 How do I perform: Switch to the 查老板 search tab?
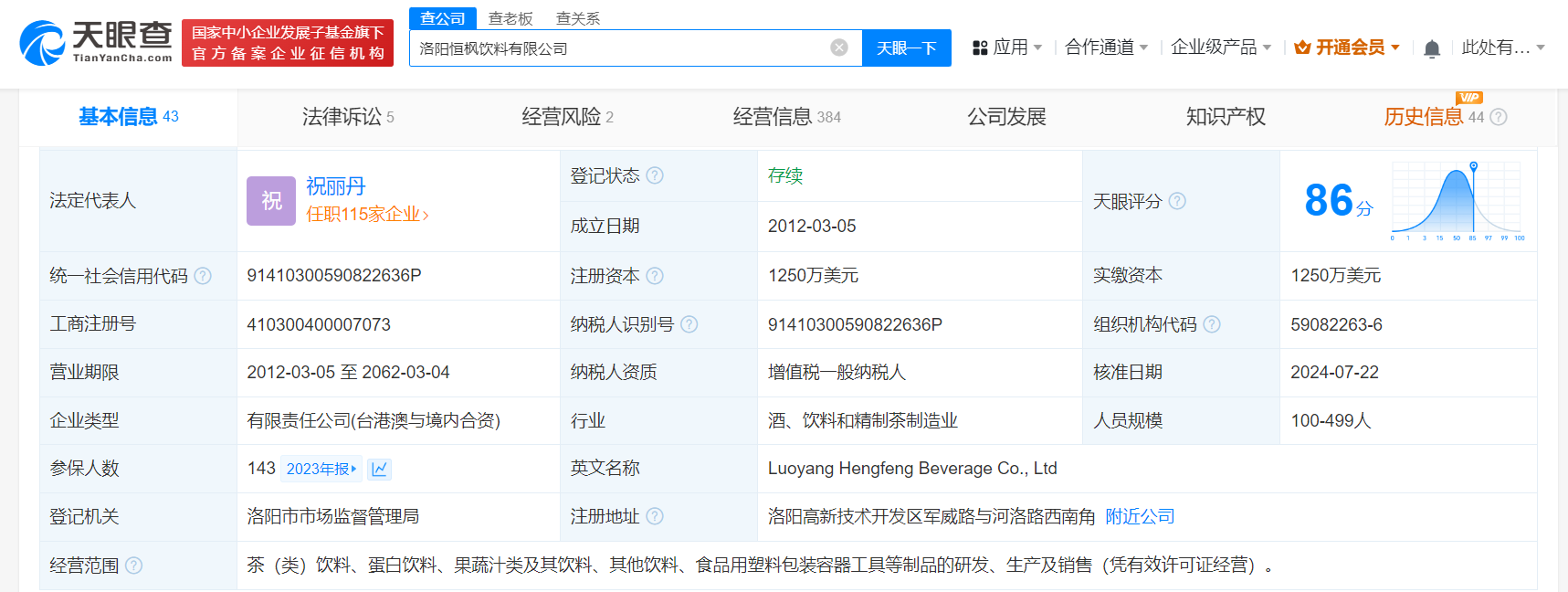pos(510,18)
